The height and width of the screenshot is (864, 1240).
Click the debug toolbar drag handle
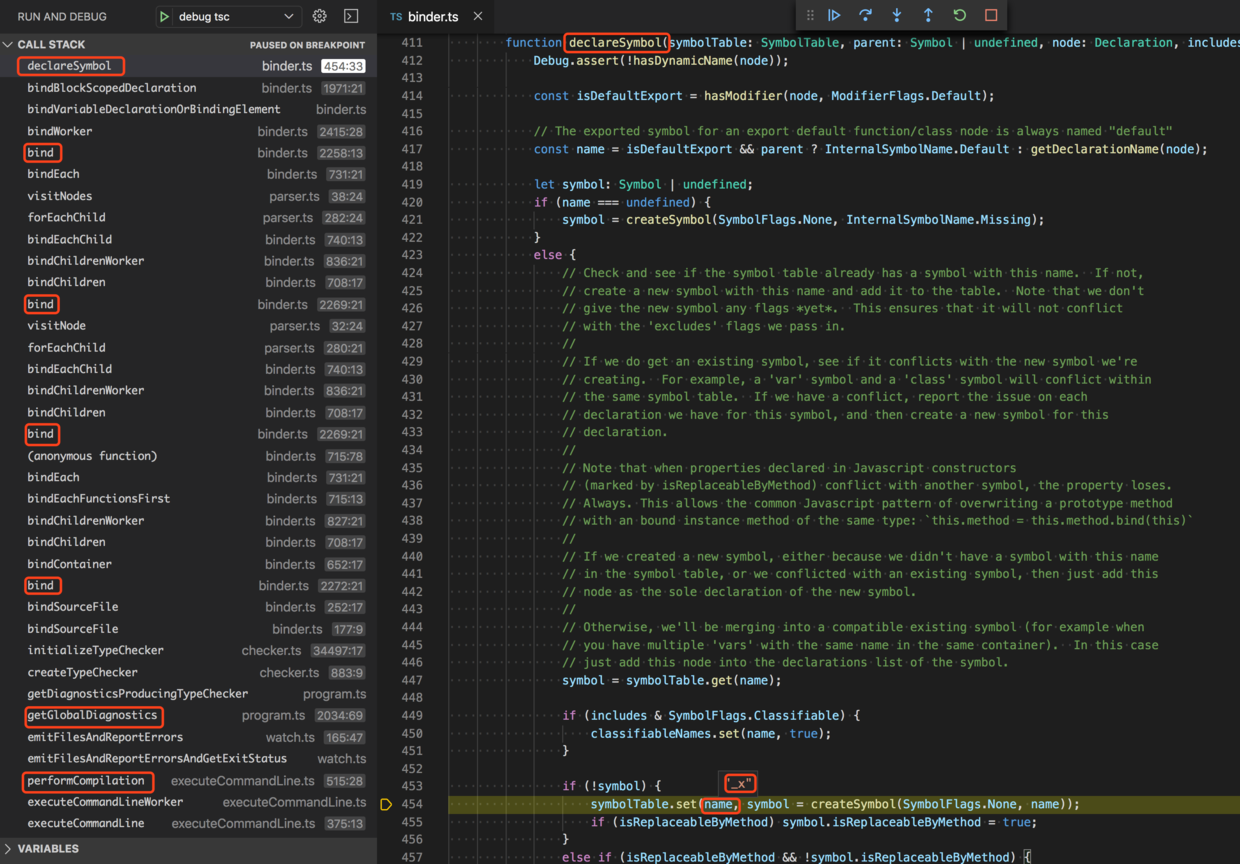[810, 15]
